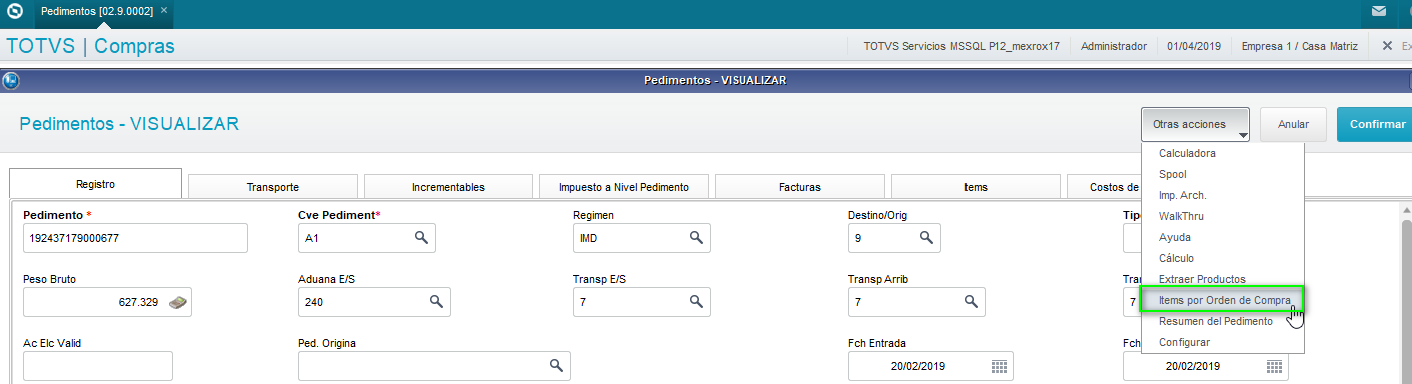Expand the Otras acciones dropdown
The image size is (1412, 384).
[1195, 125]
